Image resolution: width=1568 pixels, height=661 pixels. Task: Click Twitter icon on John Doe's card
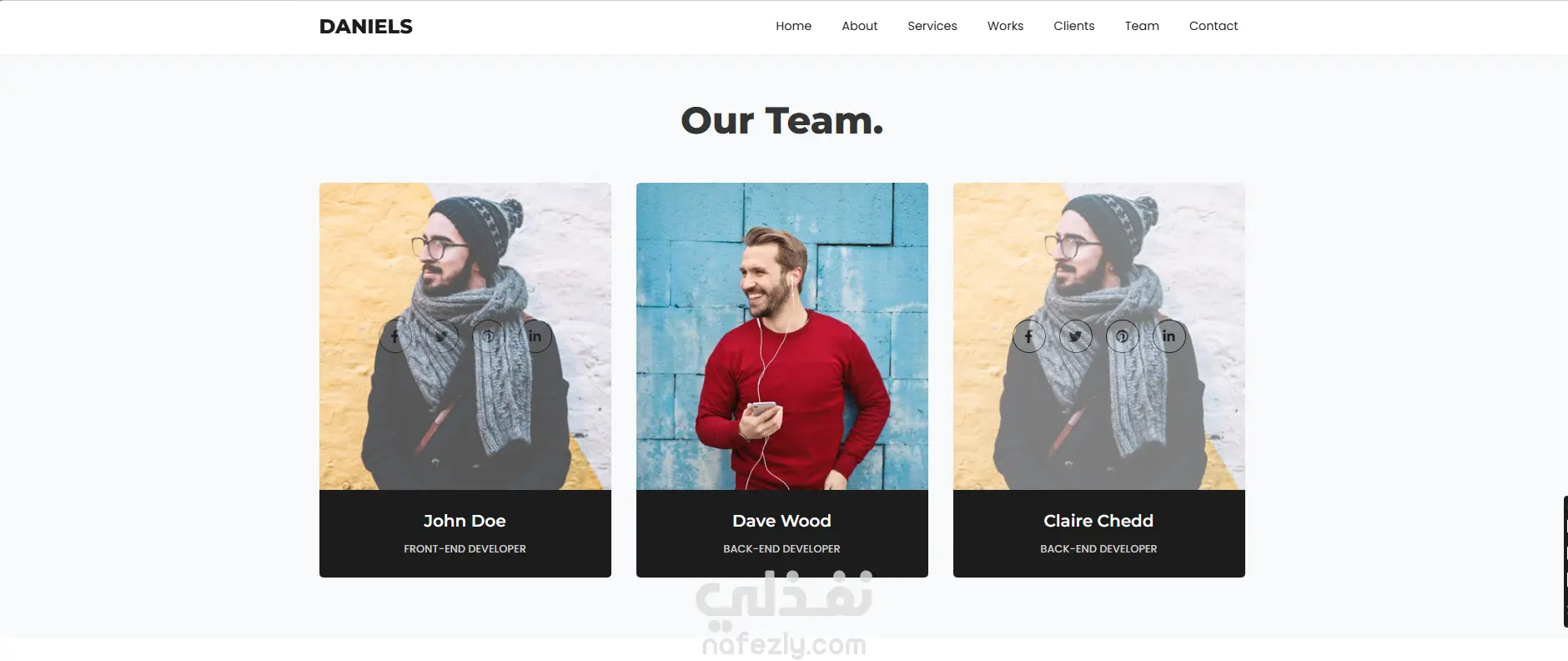[x=442, y=336]
